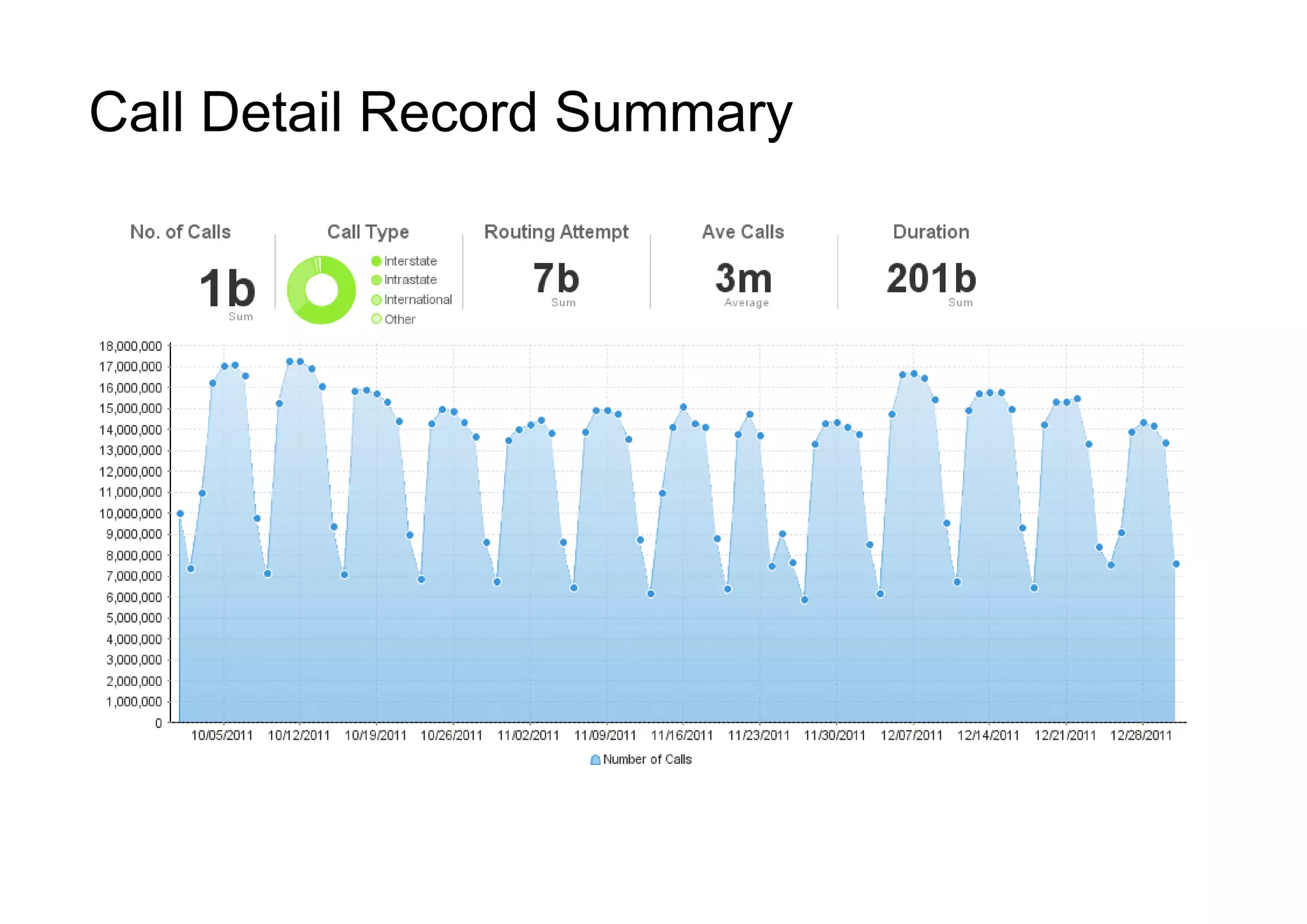Click the 12/28/2011 x-axis label
The width and height of the screenshot is (1307, 924).
click(x=1141, y=735)
